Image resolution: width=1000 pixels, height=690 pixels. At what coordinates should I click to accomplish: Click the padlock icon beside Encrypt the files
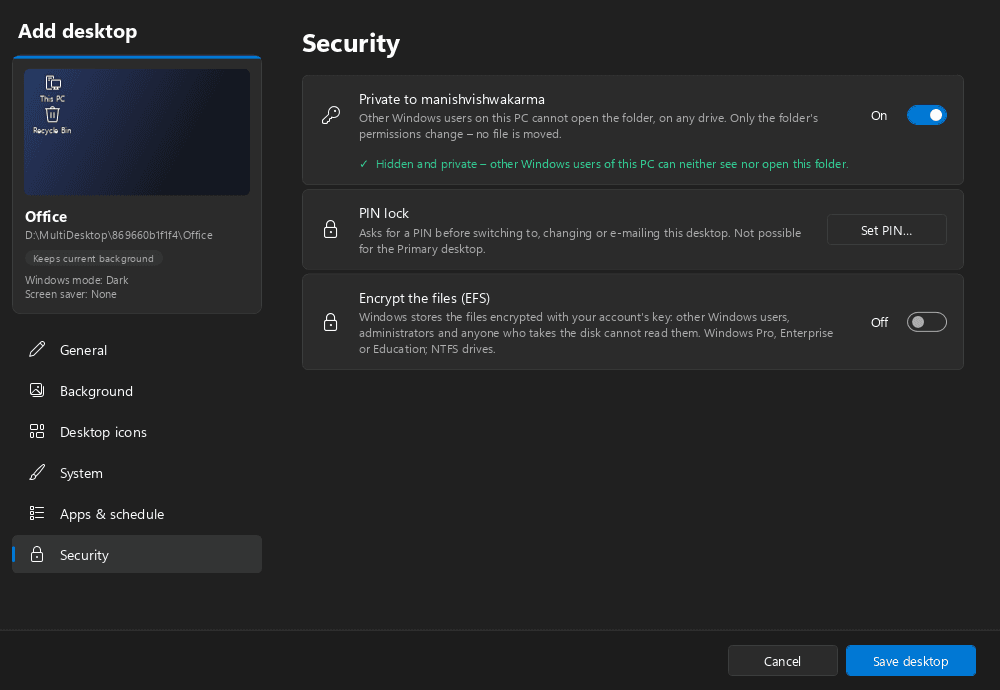(330, 322)
